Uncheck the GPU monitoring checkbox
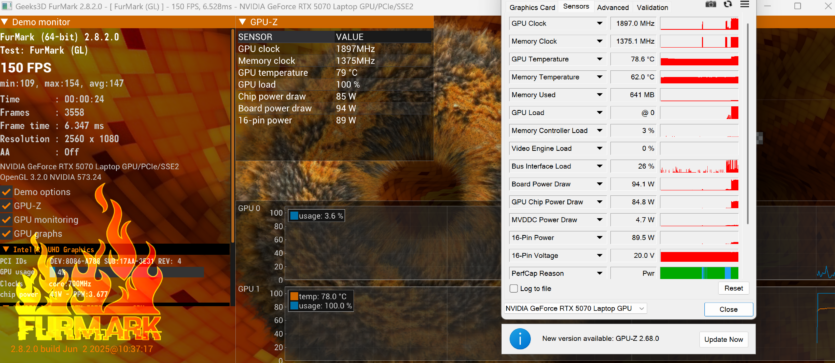 [x=6, y=220]
